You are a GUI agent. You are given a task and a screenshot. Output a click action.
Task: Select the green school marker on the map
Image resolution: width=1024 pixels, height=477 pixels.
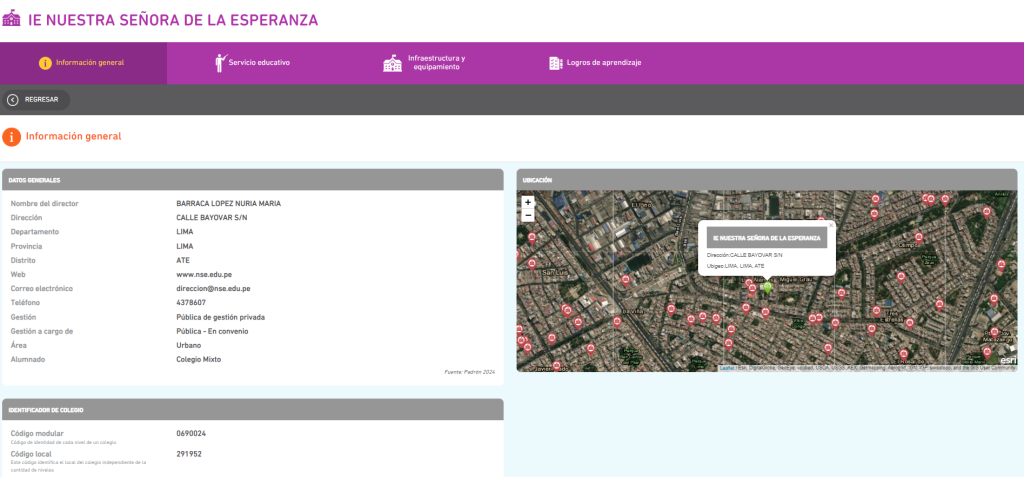tap(767, 287)
